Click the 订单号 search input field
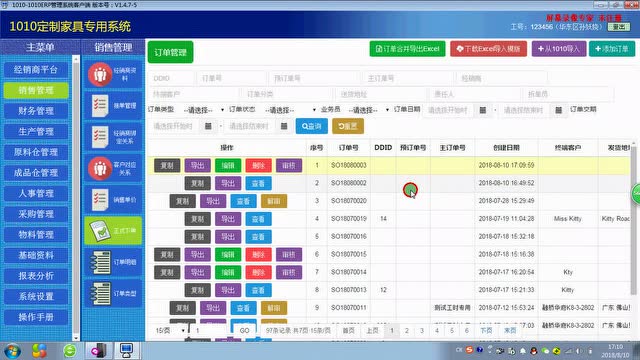The height and width of the screenshot is (360, 640). coord(231,78)
